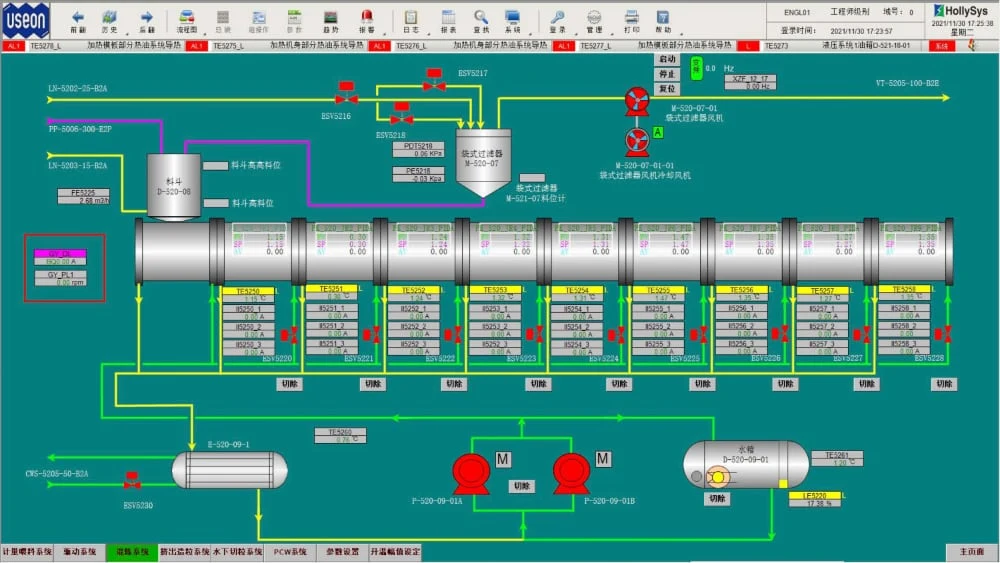Click 切换 button between the pumps

(x=522, y=486)
